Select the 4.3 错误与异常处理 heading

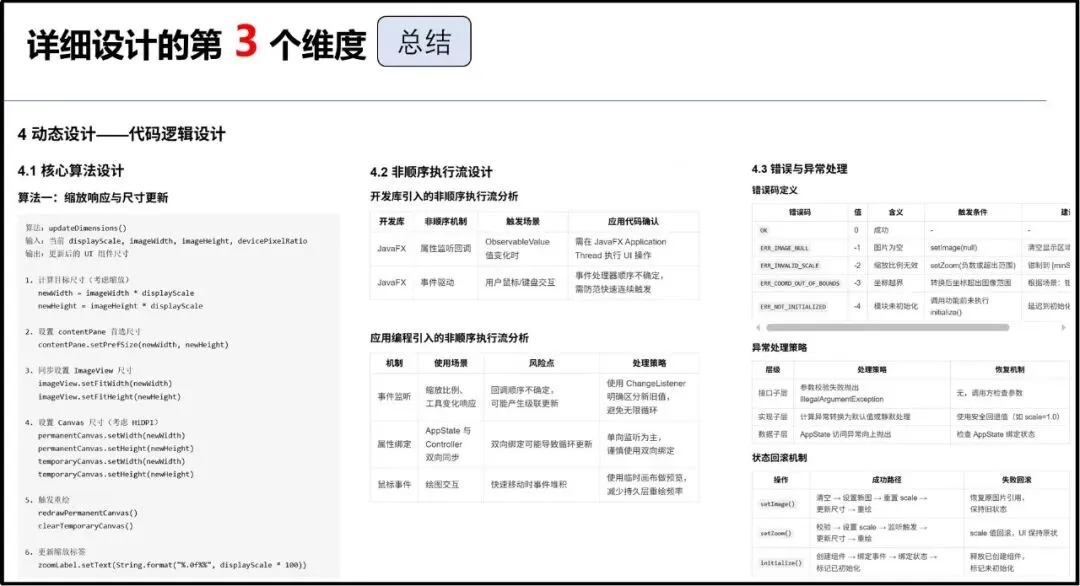point(800,169)
